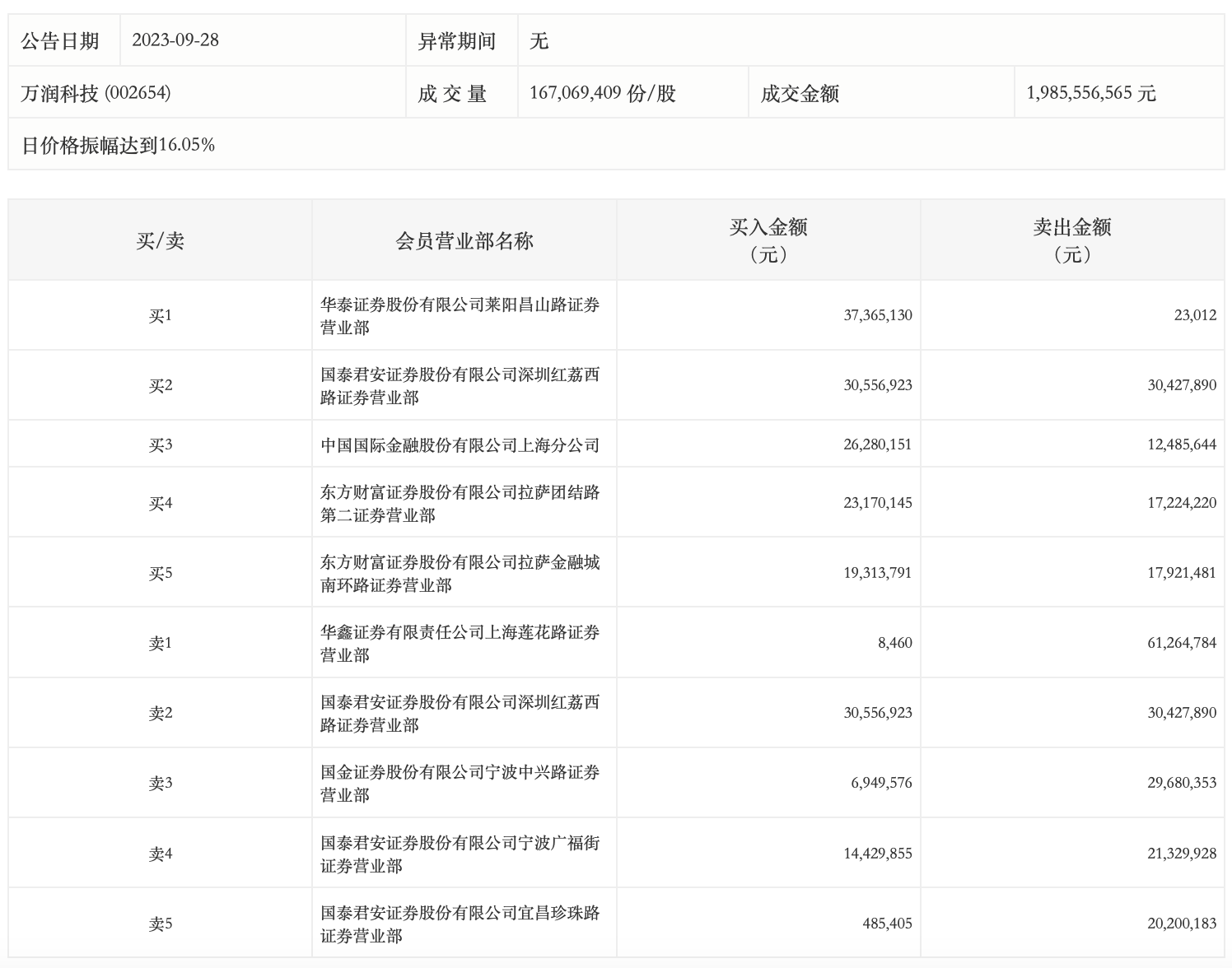Select buy amount 23,170,145
The image size is (1232, 968).
click(x=878, y=503)
